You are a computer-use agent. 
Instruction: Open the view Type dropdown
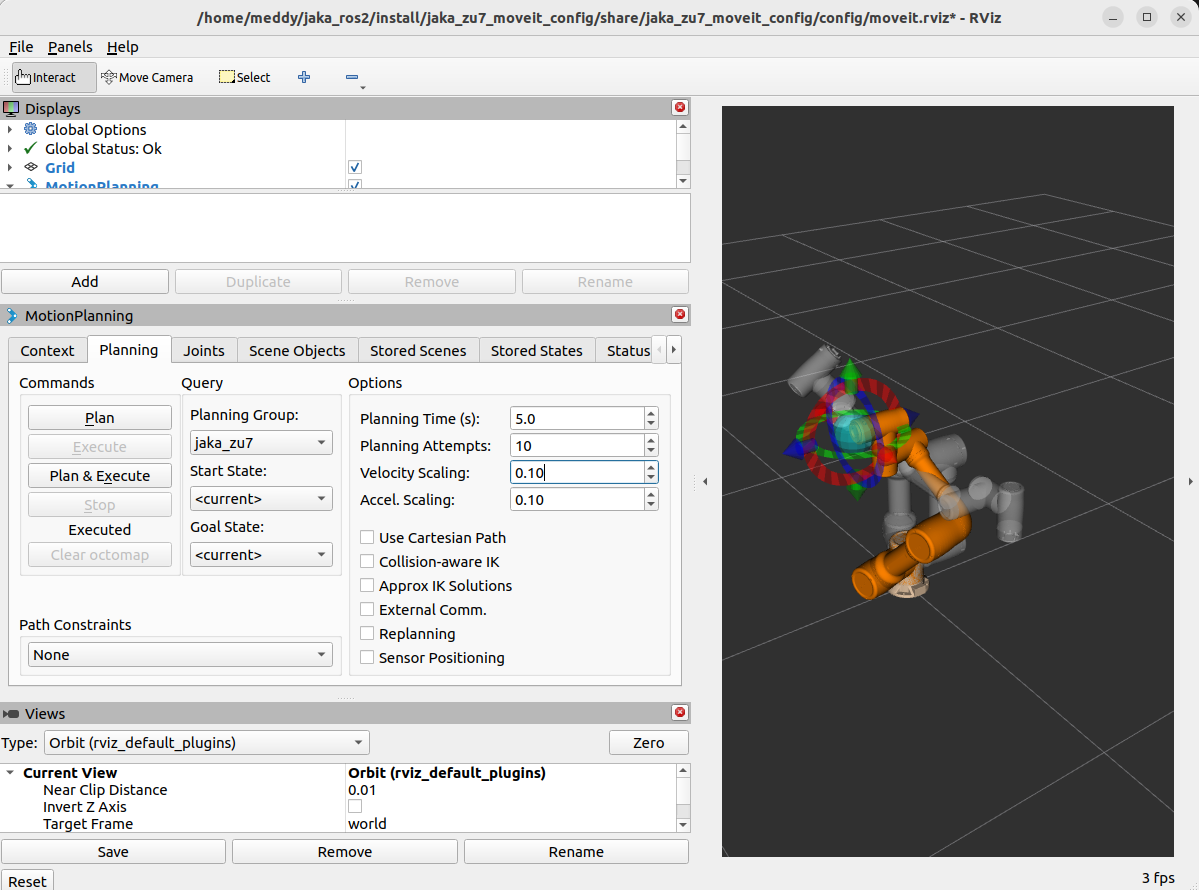tap(205, 742)
